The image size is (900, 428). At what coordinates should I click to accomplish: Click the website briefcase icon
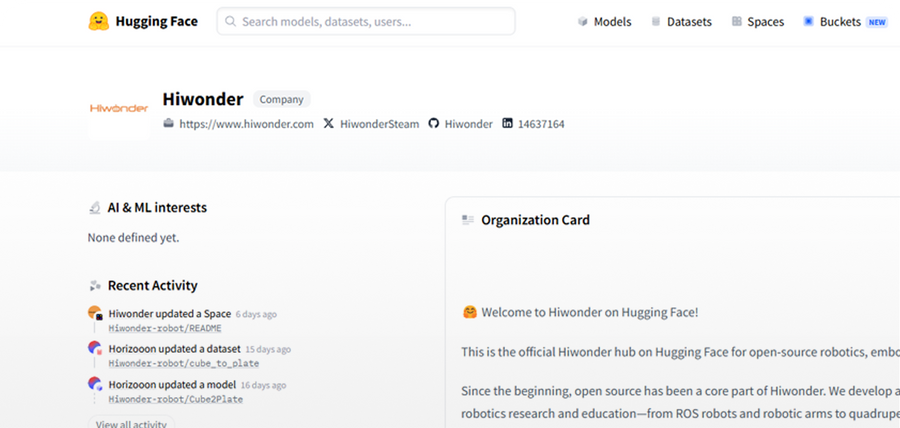[168, 123]
